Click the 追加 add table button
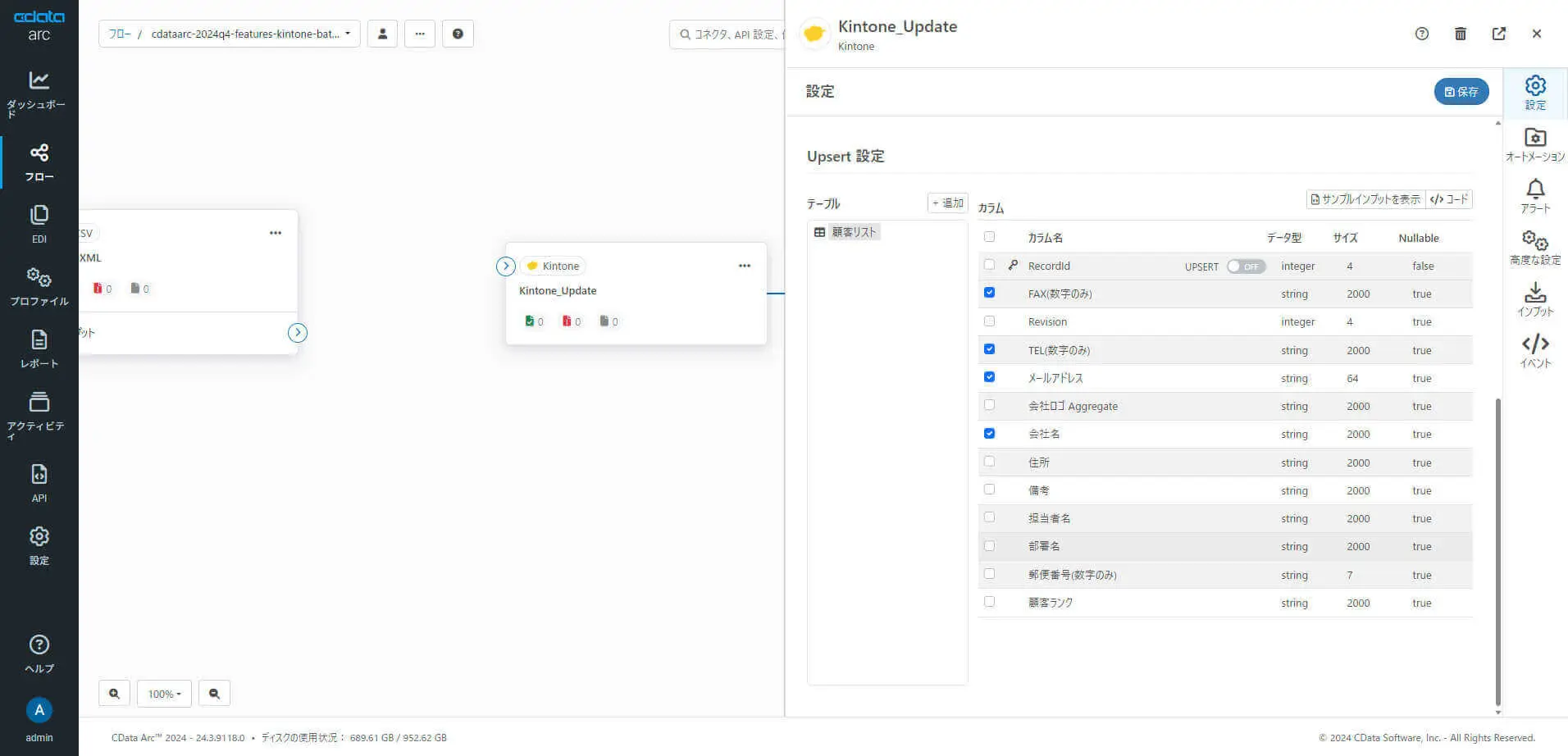 click(x=948, y=203)
